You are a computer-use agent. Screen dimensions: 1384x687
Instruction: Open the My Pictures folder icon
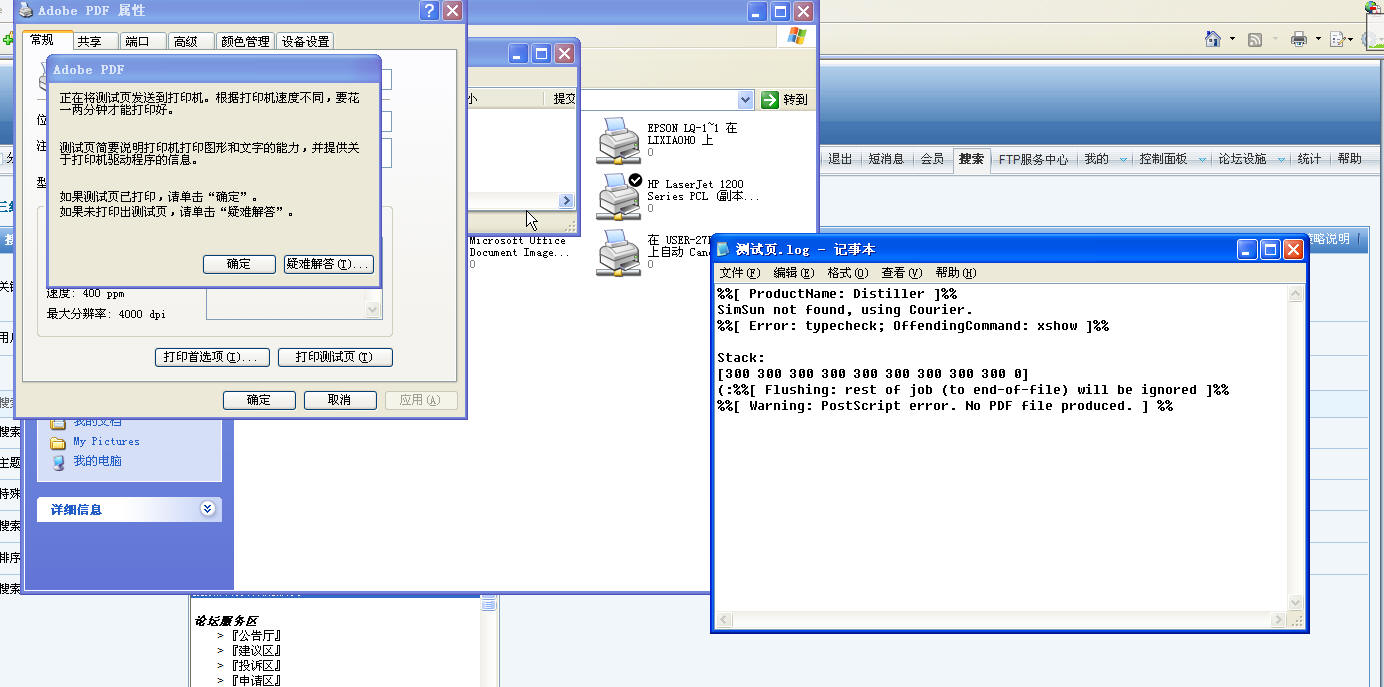pos(58,441)
